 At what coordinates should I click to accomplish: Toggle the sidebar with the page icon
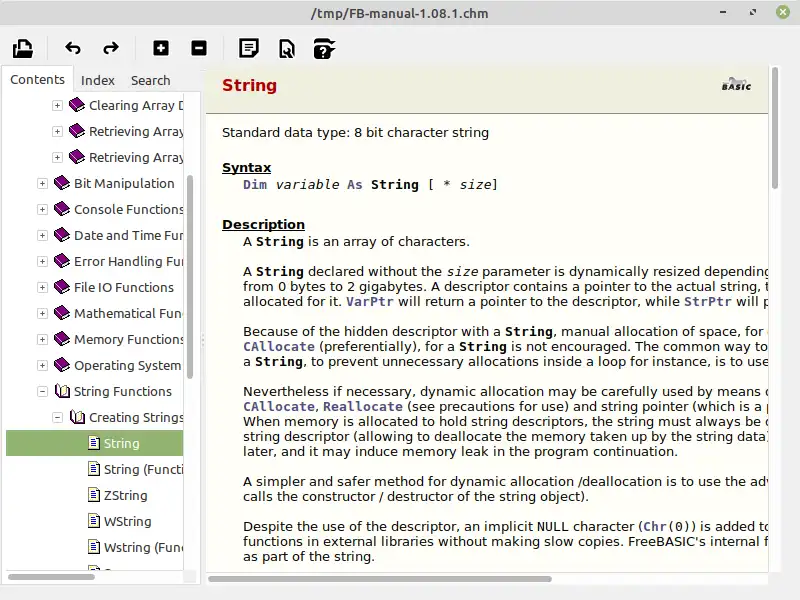pos(248,48)
